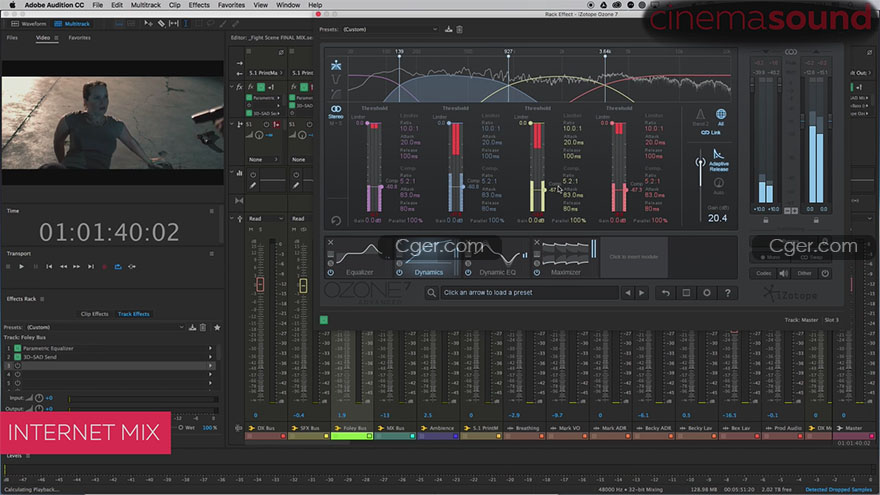This screenshot has height=495, width=880.
Task: Click the Ozone options gear icon
Action: (707, 293)
